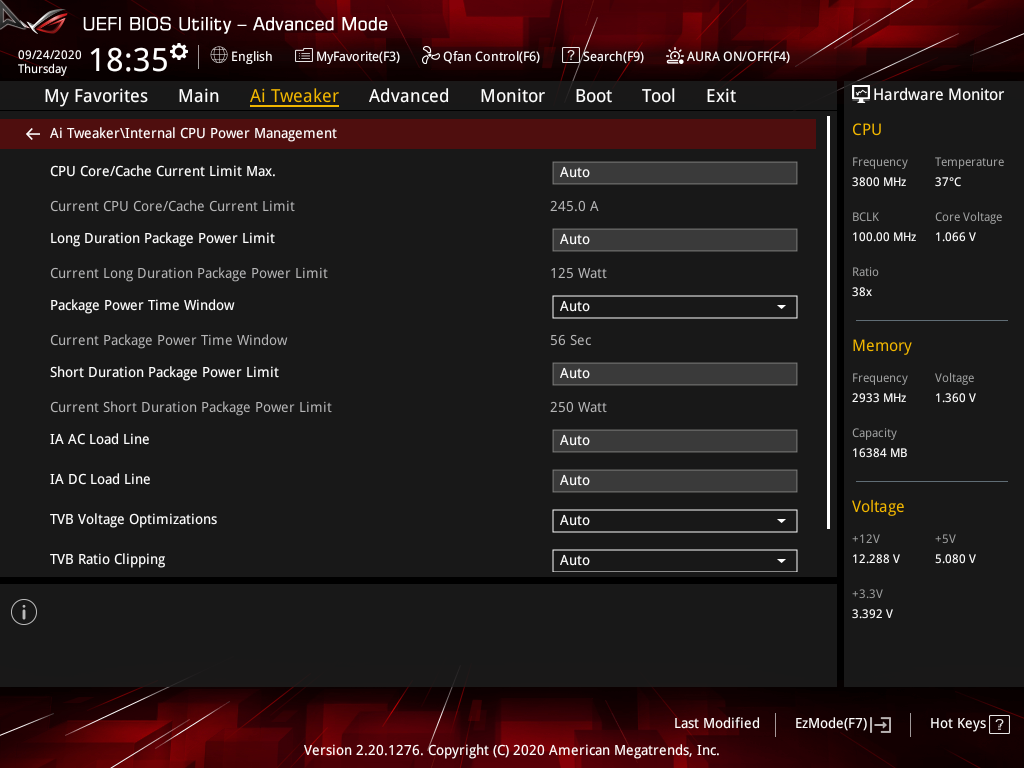This screenshot has height=768, width=1024.
Task: Select the CPU Core/Cache Current Limit Max. label
Action: 163,171
